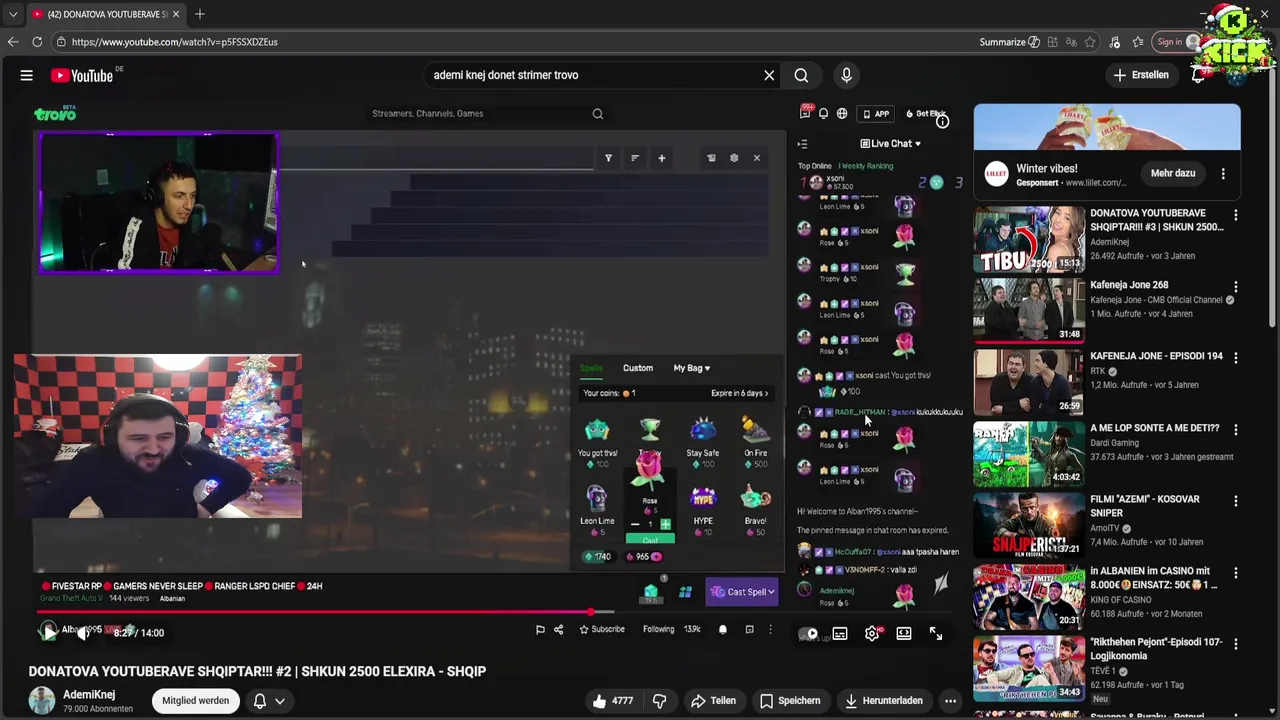Start voice search with the microphone
The width and height of the screenshot is (1280, 720).
[x=846, y=75]
